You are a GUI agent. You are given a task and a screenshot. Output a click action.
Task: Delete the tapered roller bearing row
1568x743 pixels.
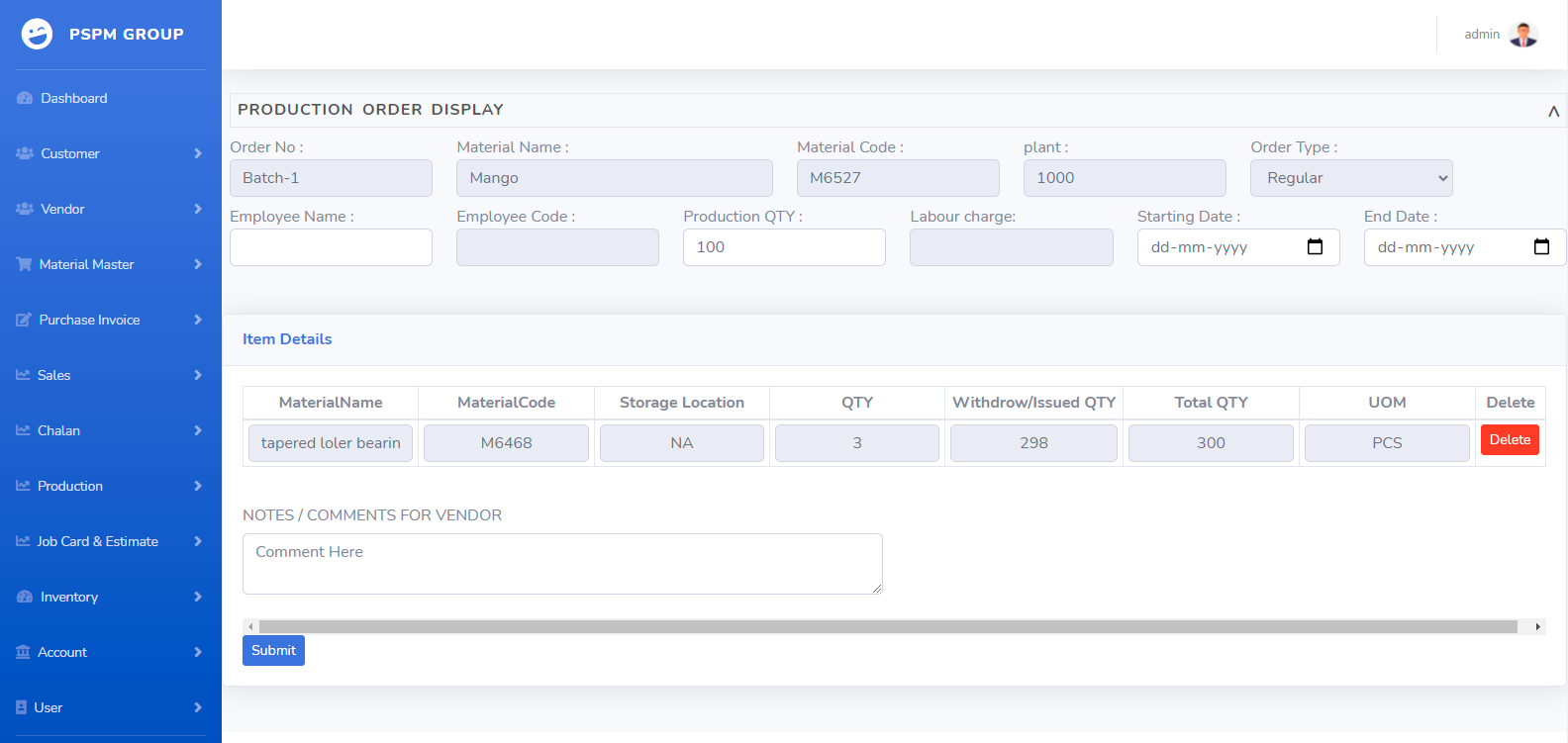tap(1510, 440)
